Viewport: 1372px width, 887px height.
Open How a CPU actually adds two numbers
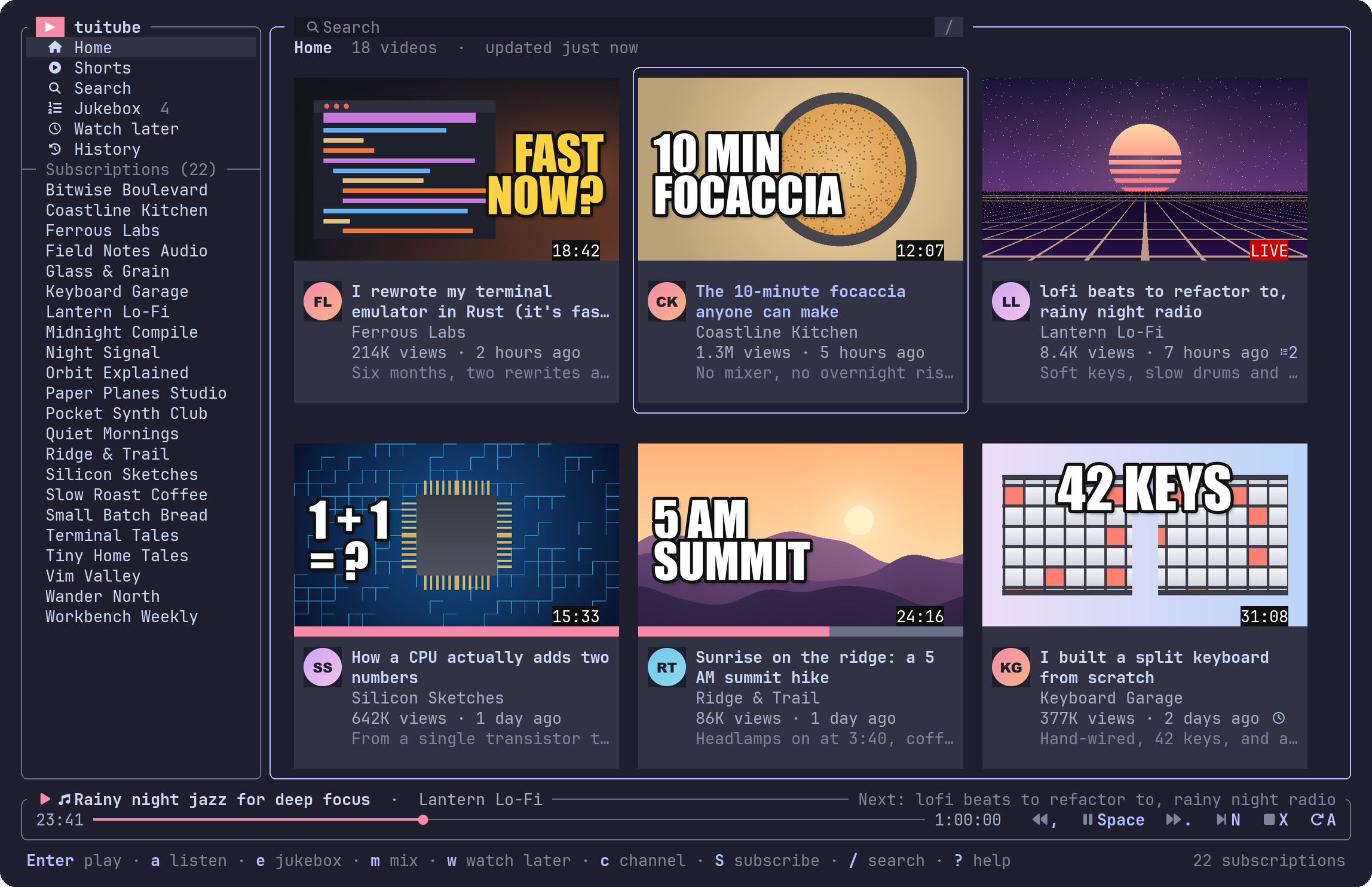tap(480, 668)
